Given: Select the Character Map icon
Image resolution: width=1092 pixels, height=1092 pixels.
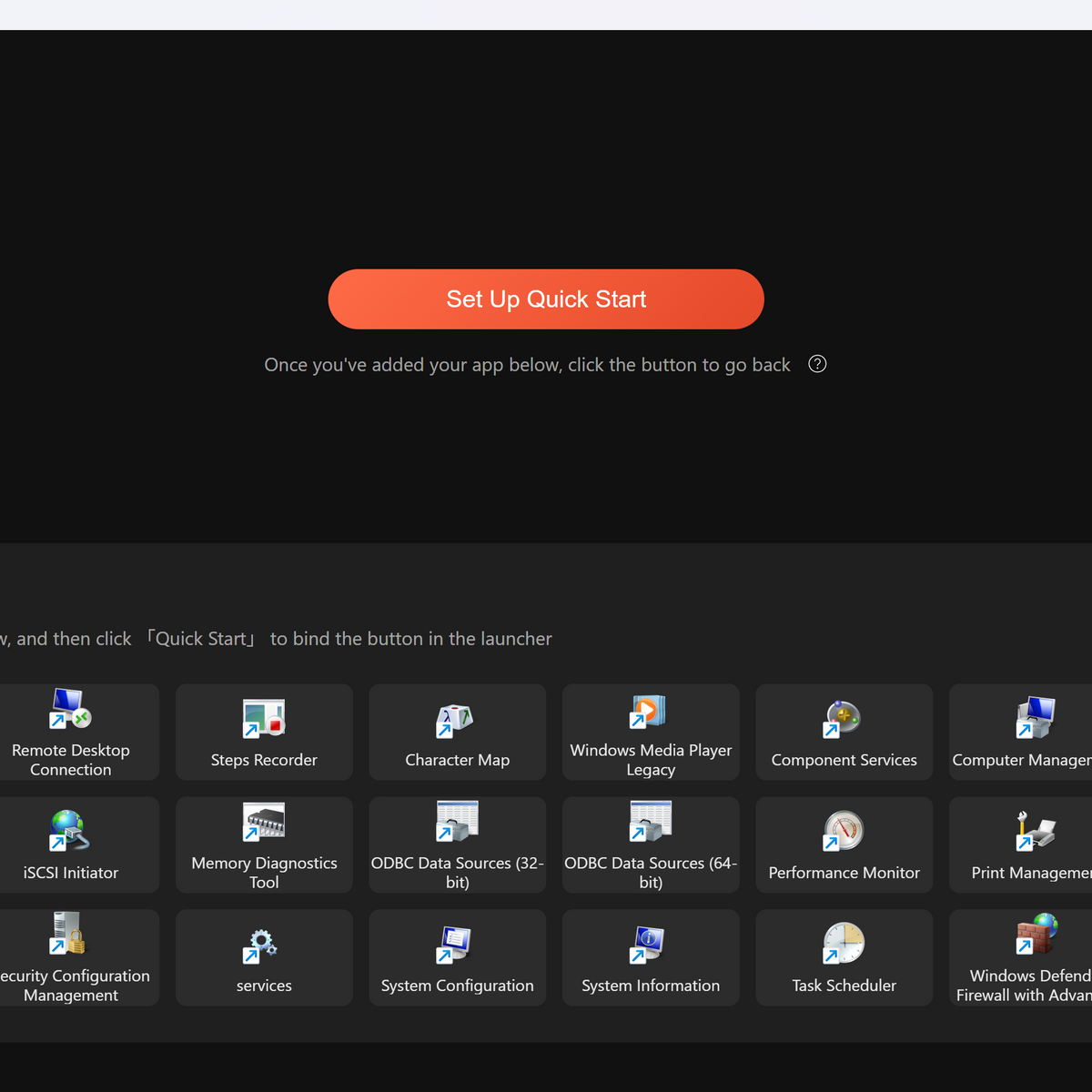Looking at the screenshot, I should pyautogui.click(x=457, y=720).
